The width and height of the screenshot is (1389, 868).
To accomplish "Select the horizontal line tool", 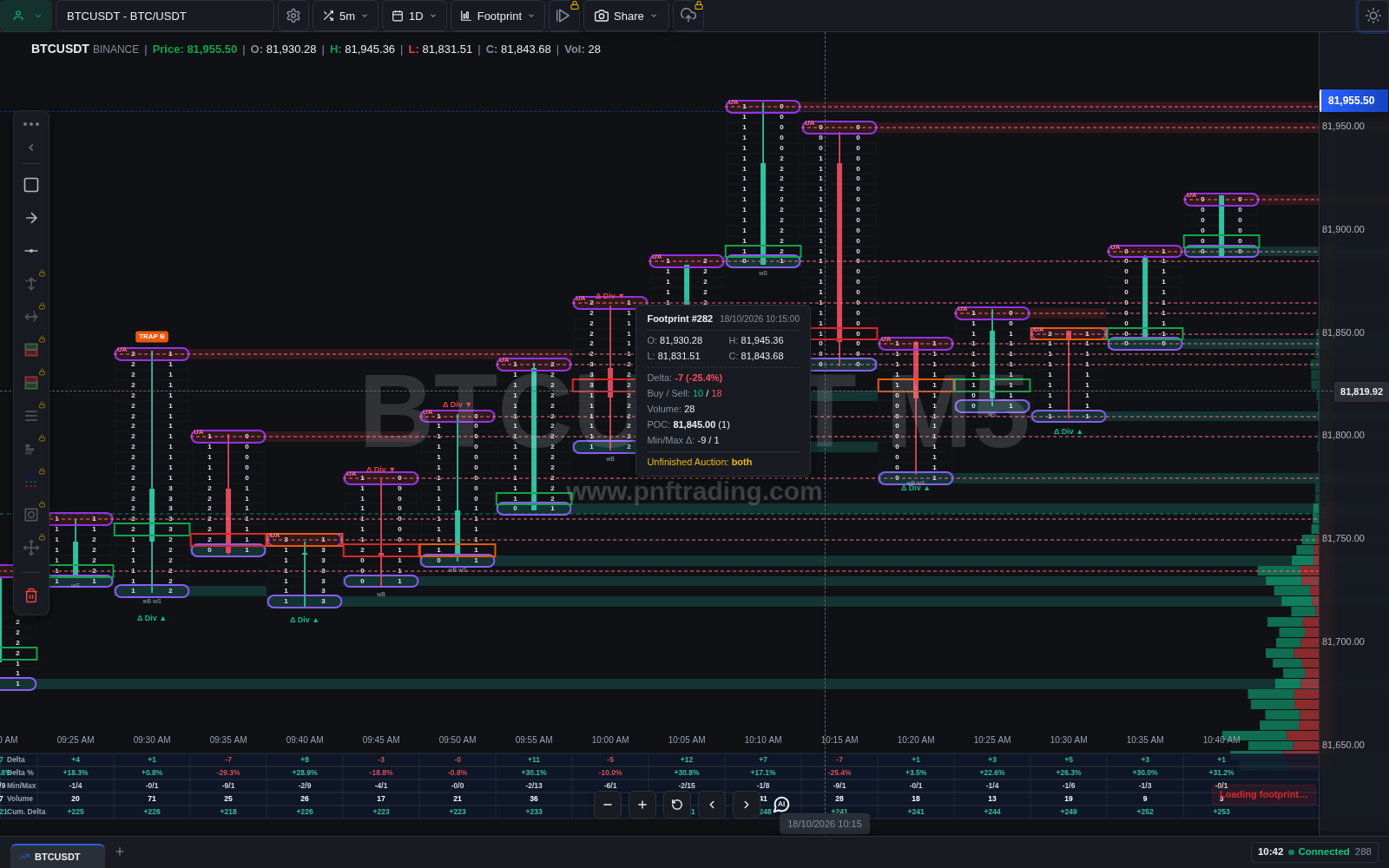I will (31, 251).
